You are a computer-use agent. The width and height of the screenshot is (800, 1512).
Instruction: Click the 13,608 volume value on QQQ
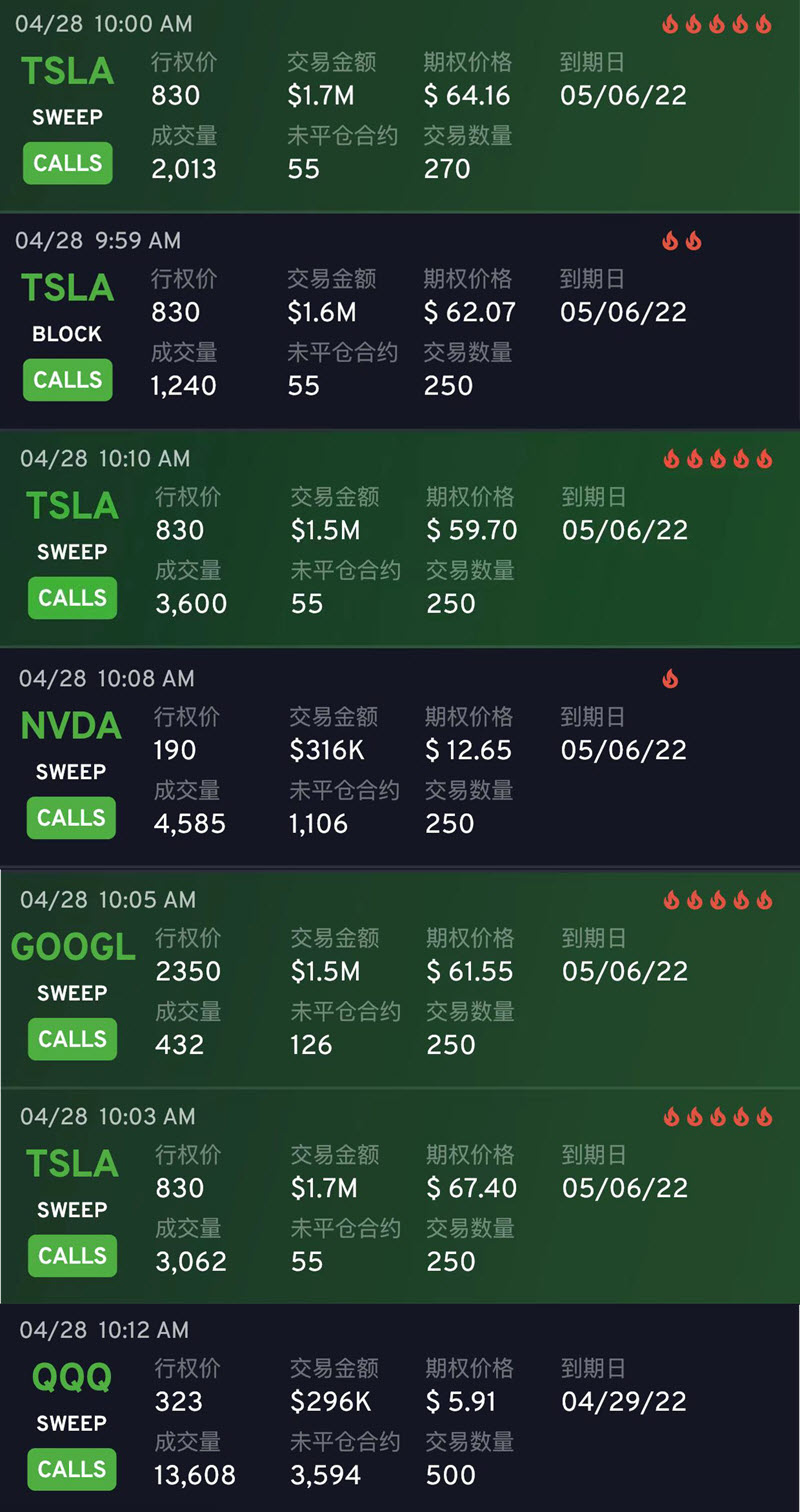click(195, 1475)
